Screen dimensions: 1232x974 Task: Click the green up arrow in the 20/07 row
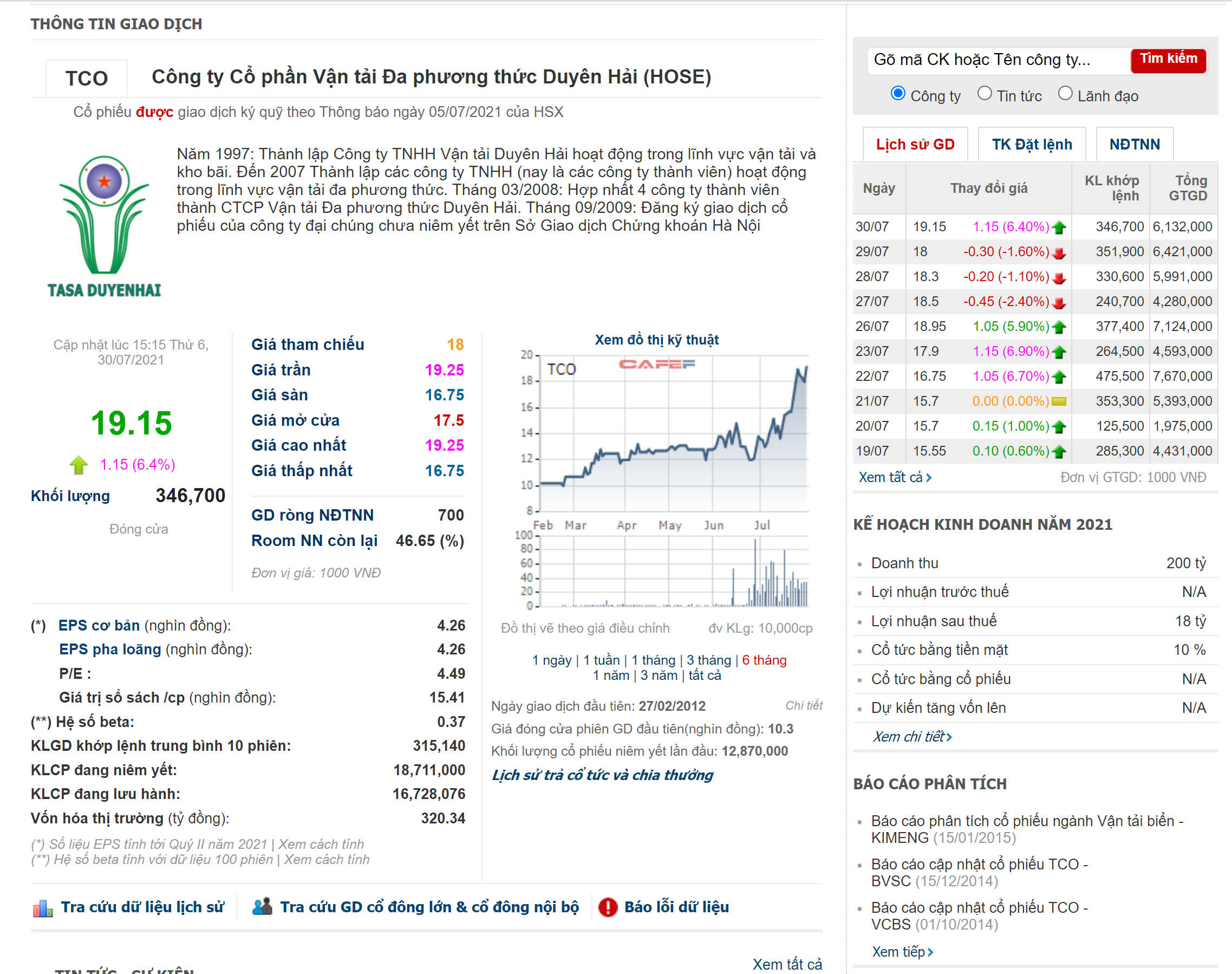pos(1059,427)
